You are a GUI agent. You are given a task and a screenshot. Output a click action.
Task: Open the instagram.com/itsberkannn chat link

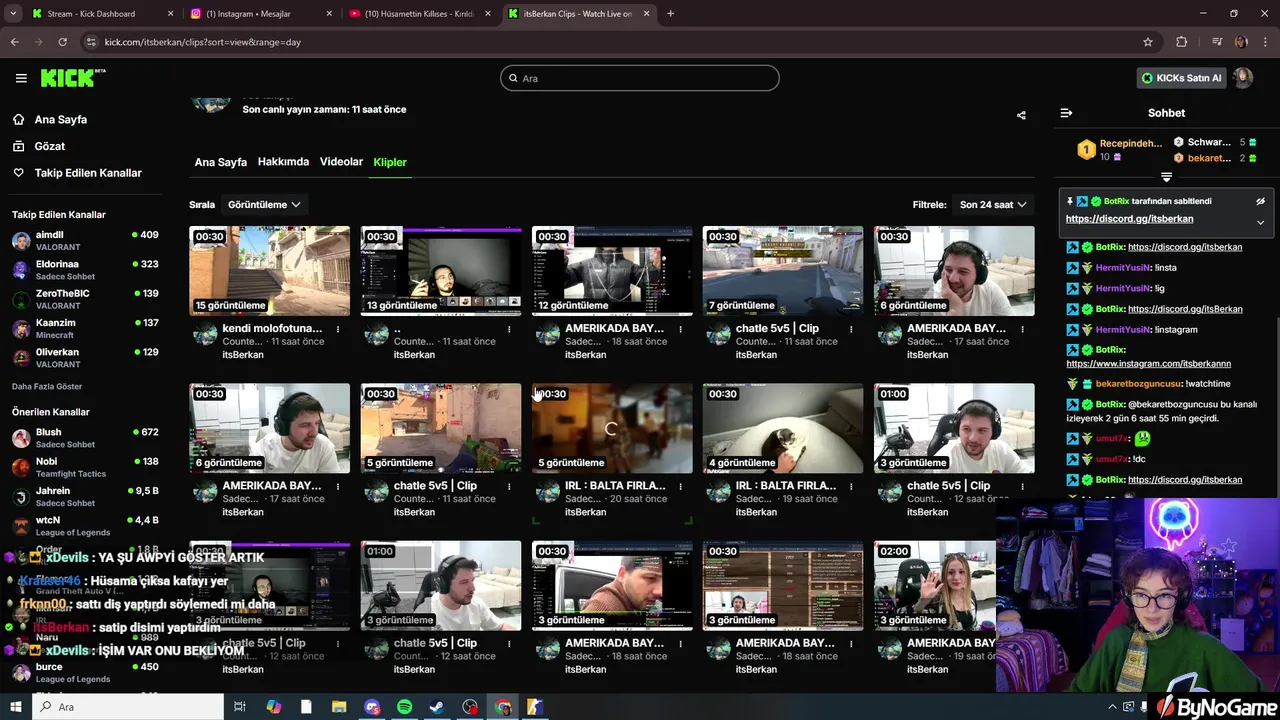coord(1148,363)
